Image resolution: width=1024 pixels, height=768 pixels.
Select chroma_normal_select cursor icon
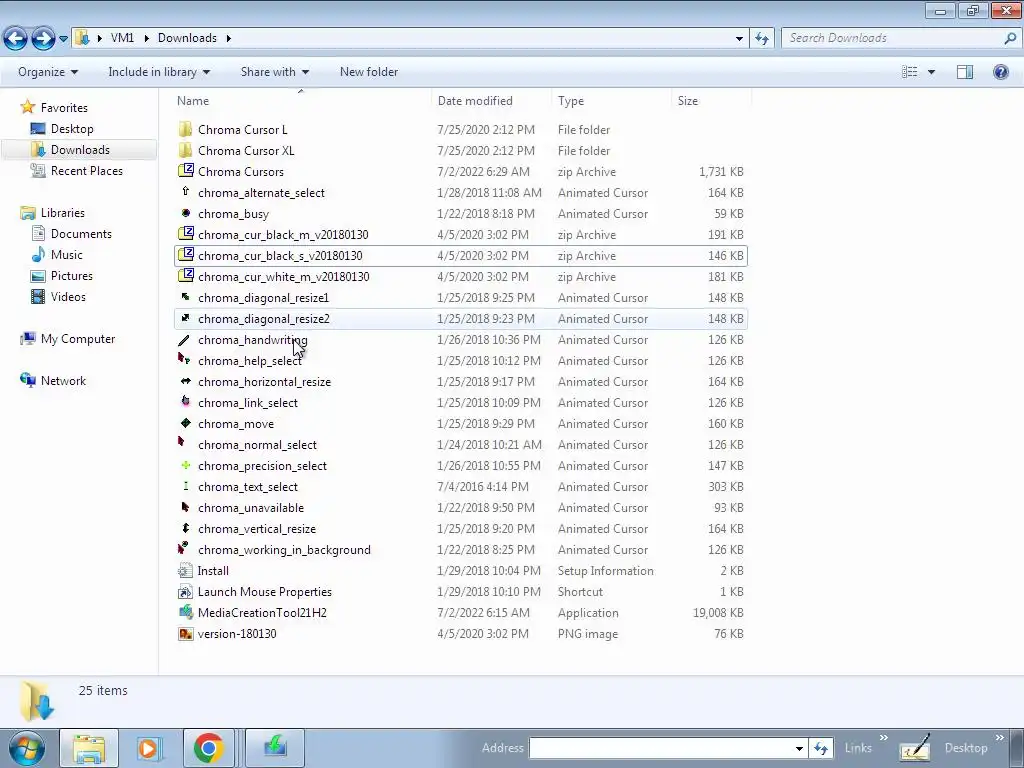(182, 442)
